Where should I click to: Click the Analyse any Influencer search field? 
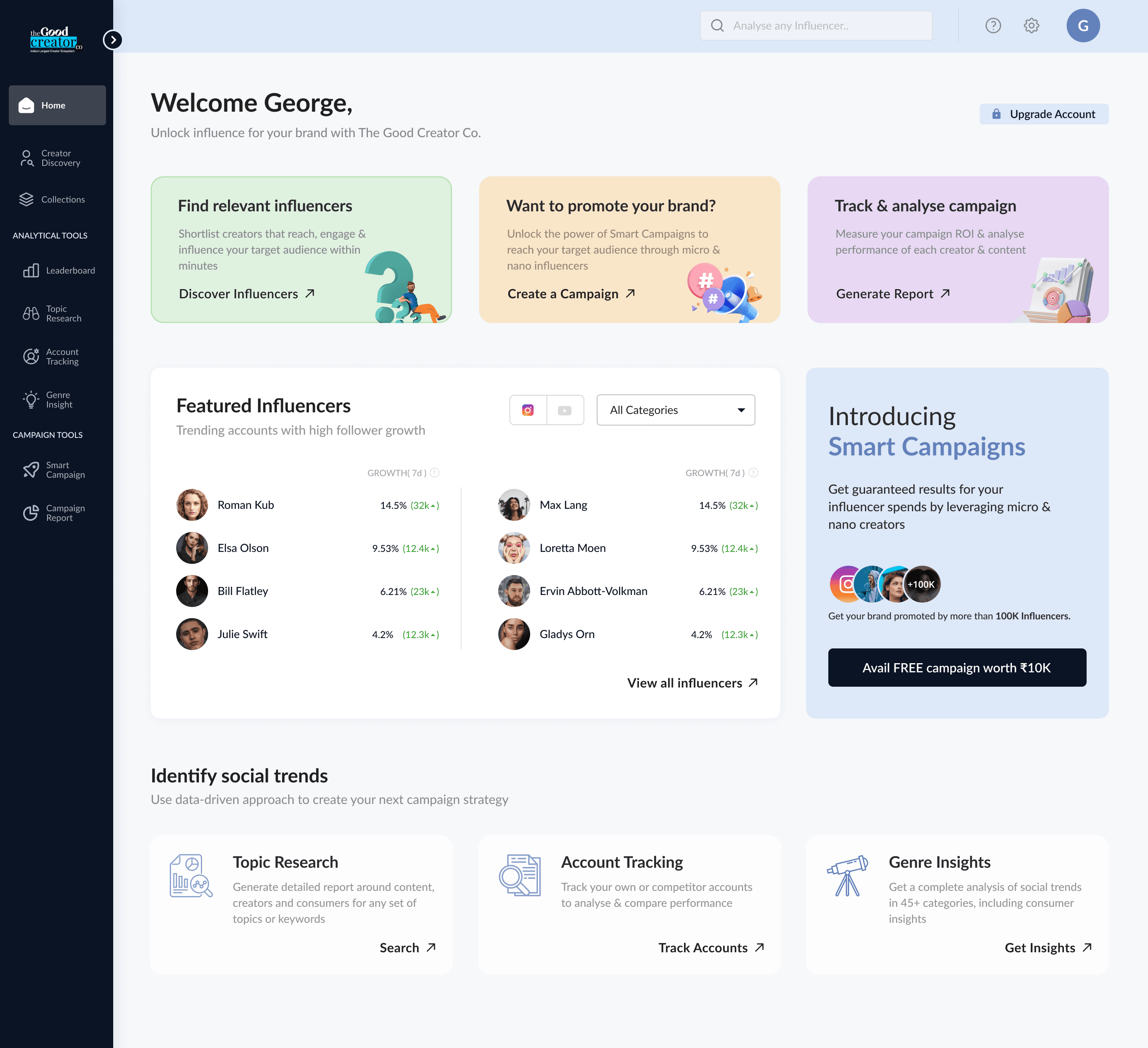point(816,26)
